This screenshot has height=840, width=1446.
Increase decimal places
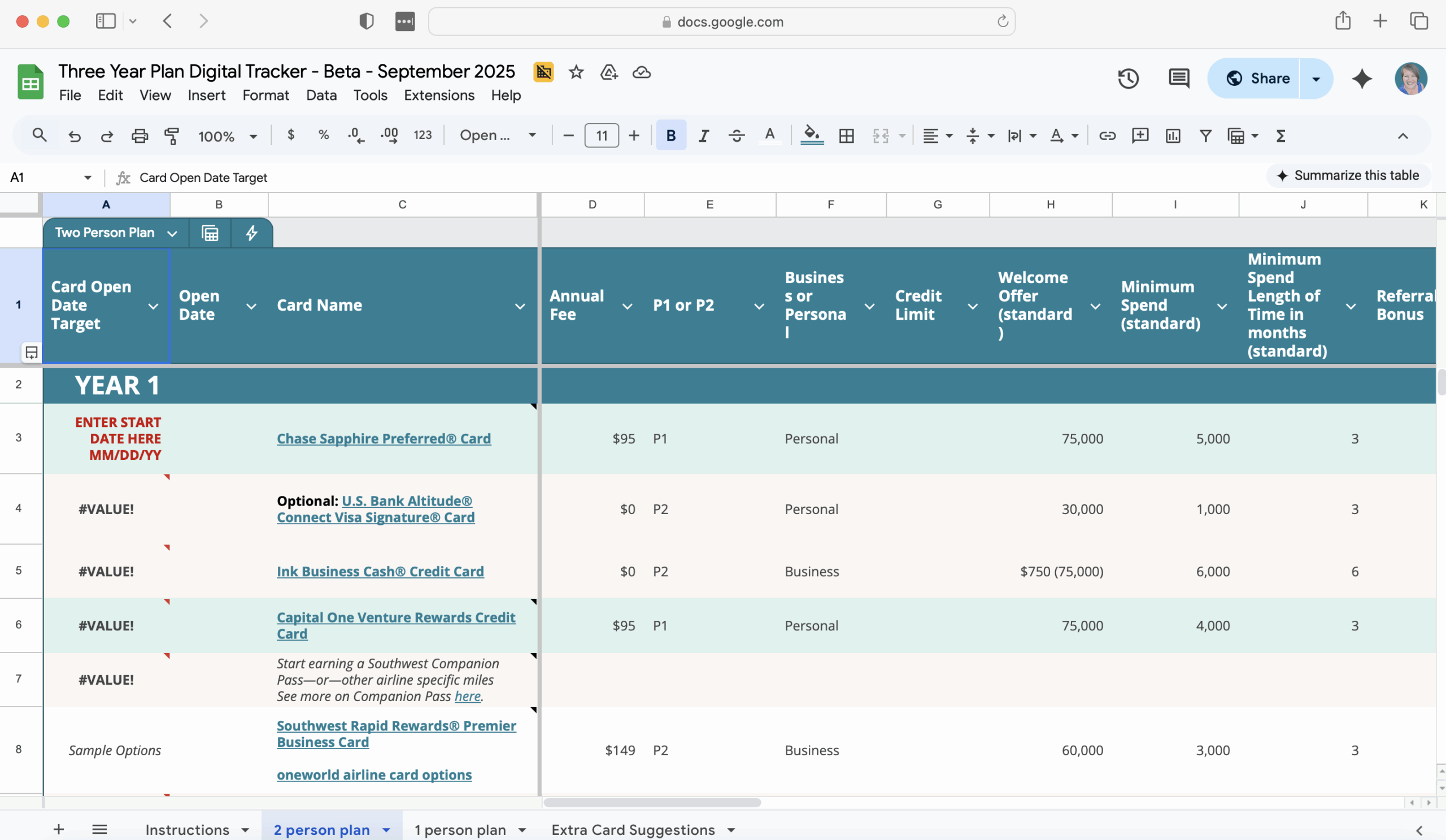pos(390,136)
